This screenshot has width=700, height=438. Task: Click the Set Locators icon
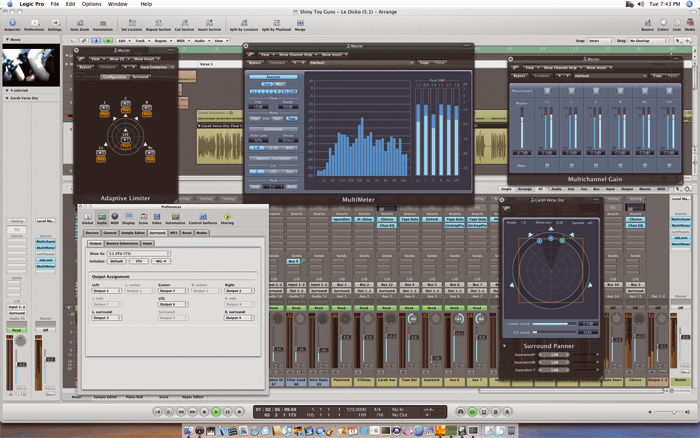[132, 25]
